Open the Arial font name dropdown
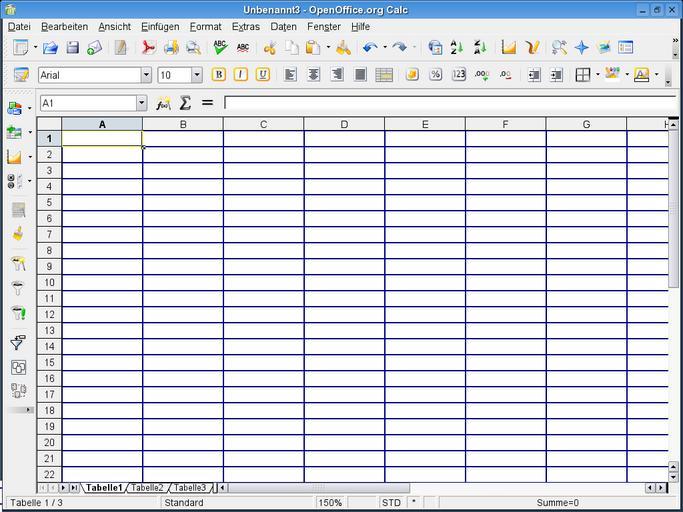Viewport: 683px width, 512px height. point(146,75)
